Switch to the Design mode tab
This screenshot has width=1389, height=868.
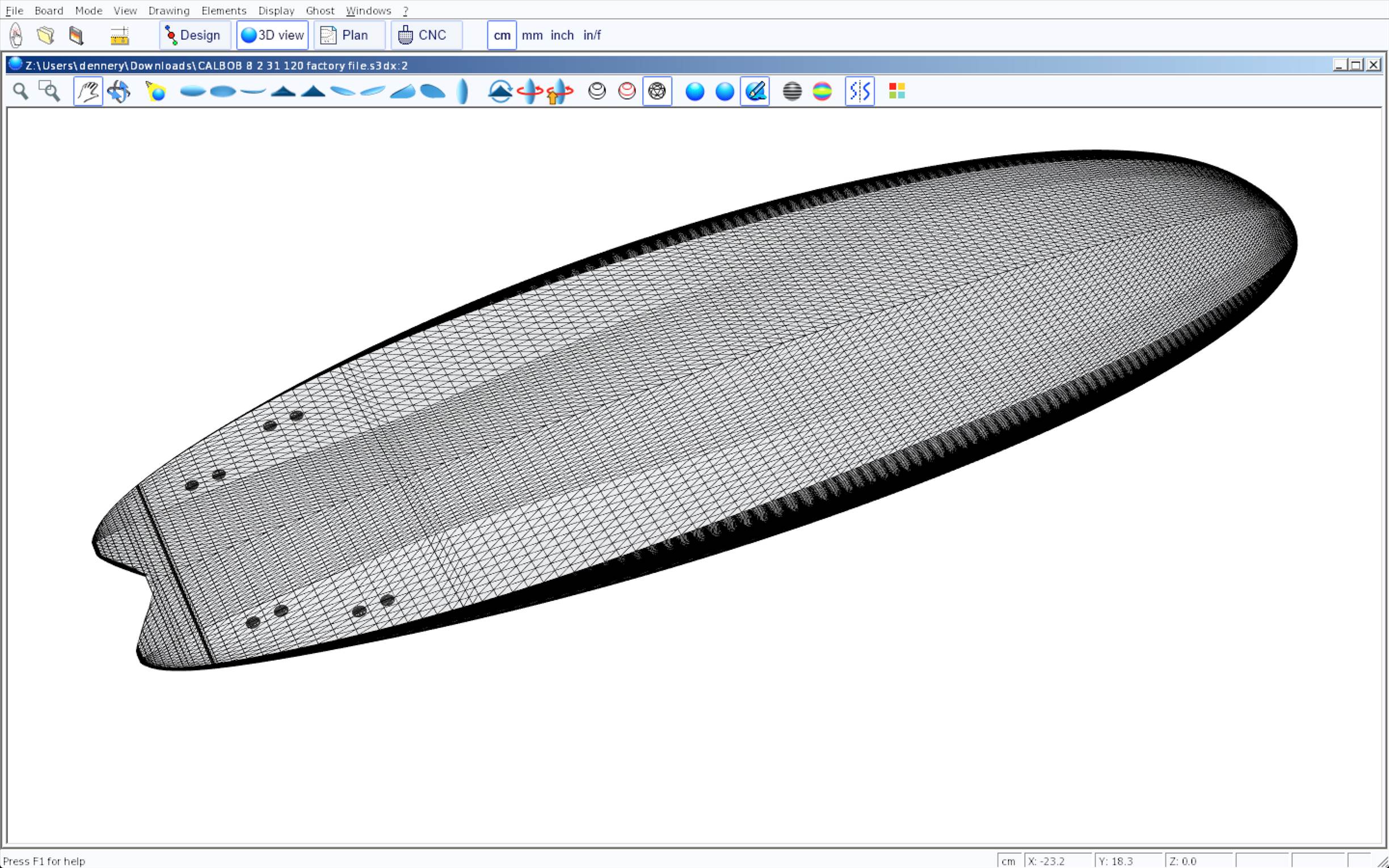195,35
